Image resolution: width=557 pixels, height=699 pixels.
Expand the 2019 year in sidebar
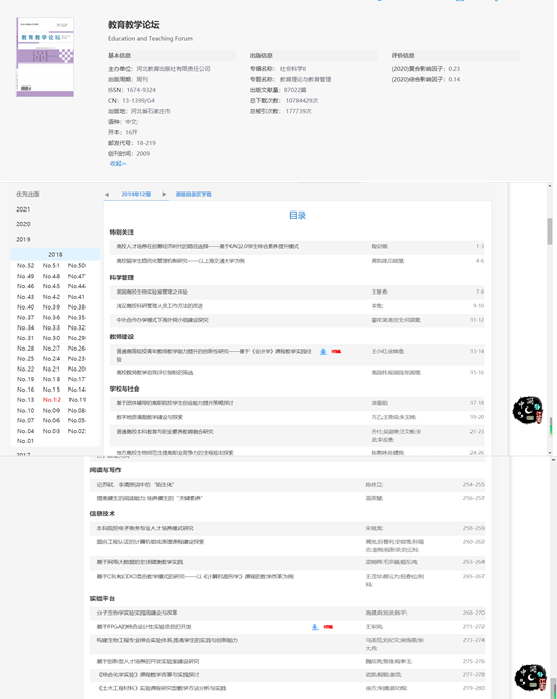pos(23,239)
